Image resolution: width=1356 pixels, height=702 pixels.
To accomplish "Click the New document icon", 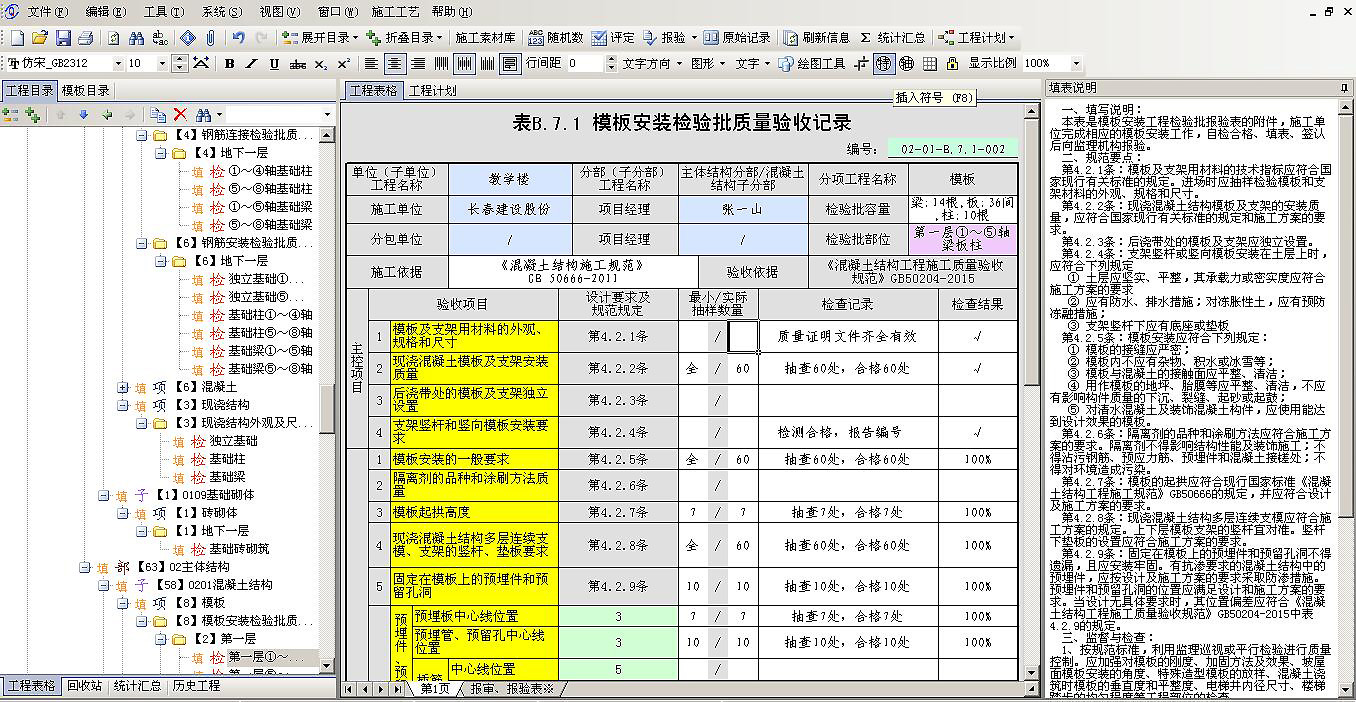I will click(18, 38).
